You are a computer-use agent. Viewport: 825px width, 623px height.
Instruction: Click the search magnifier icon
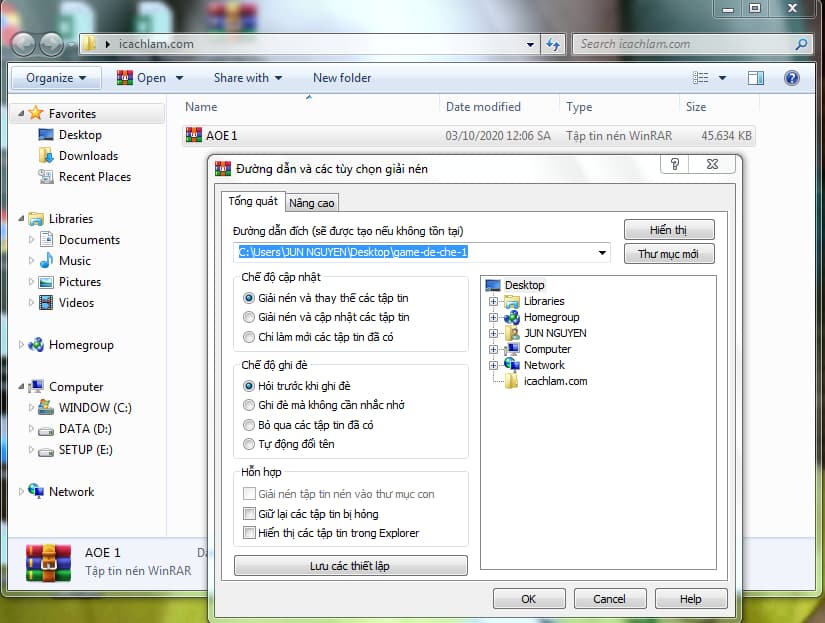pyautogui.click(x=801, y=44)
